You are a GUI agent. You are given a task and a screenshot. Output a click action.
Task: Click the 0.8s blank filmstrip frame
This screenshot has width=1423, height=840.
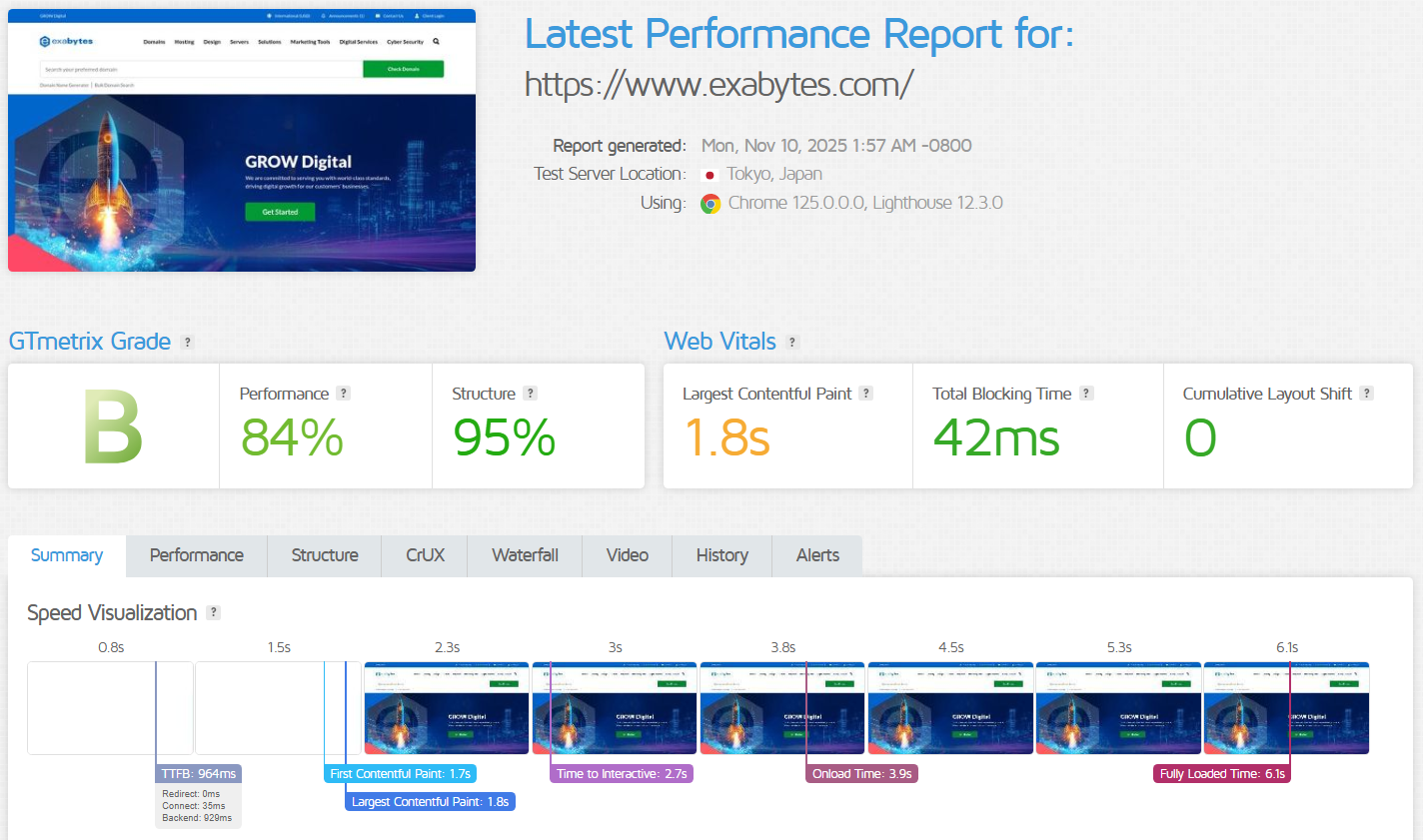click(110, 708)
